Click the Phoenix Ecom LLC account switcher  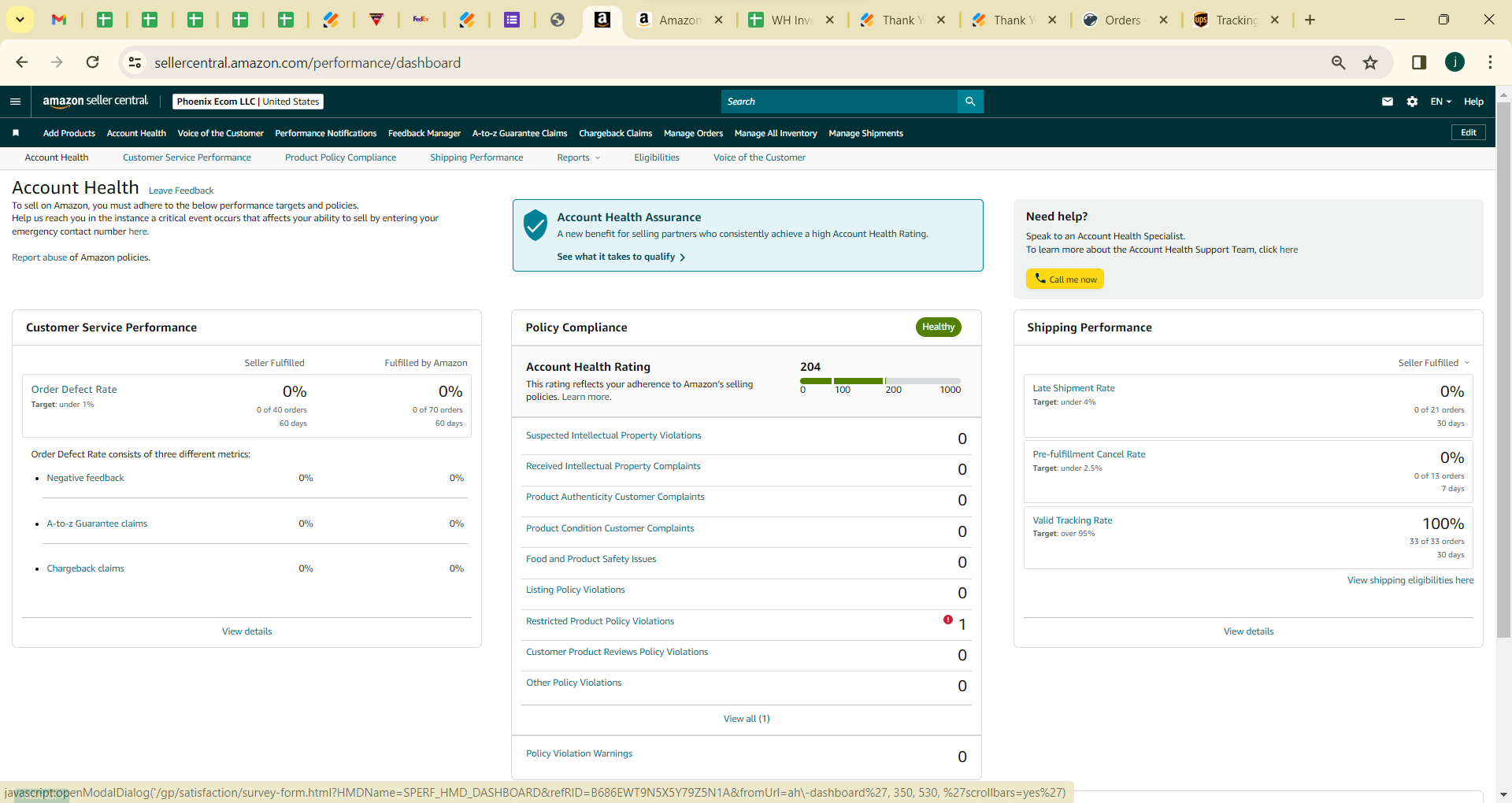tap(248, 102)
